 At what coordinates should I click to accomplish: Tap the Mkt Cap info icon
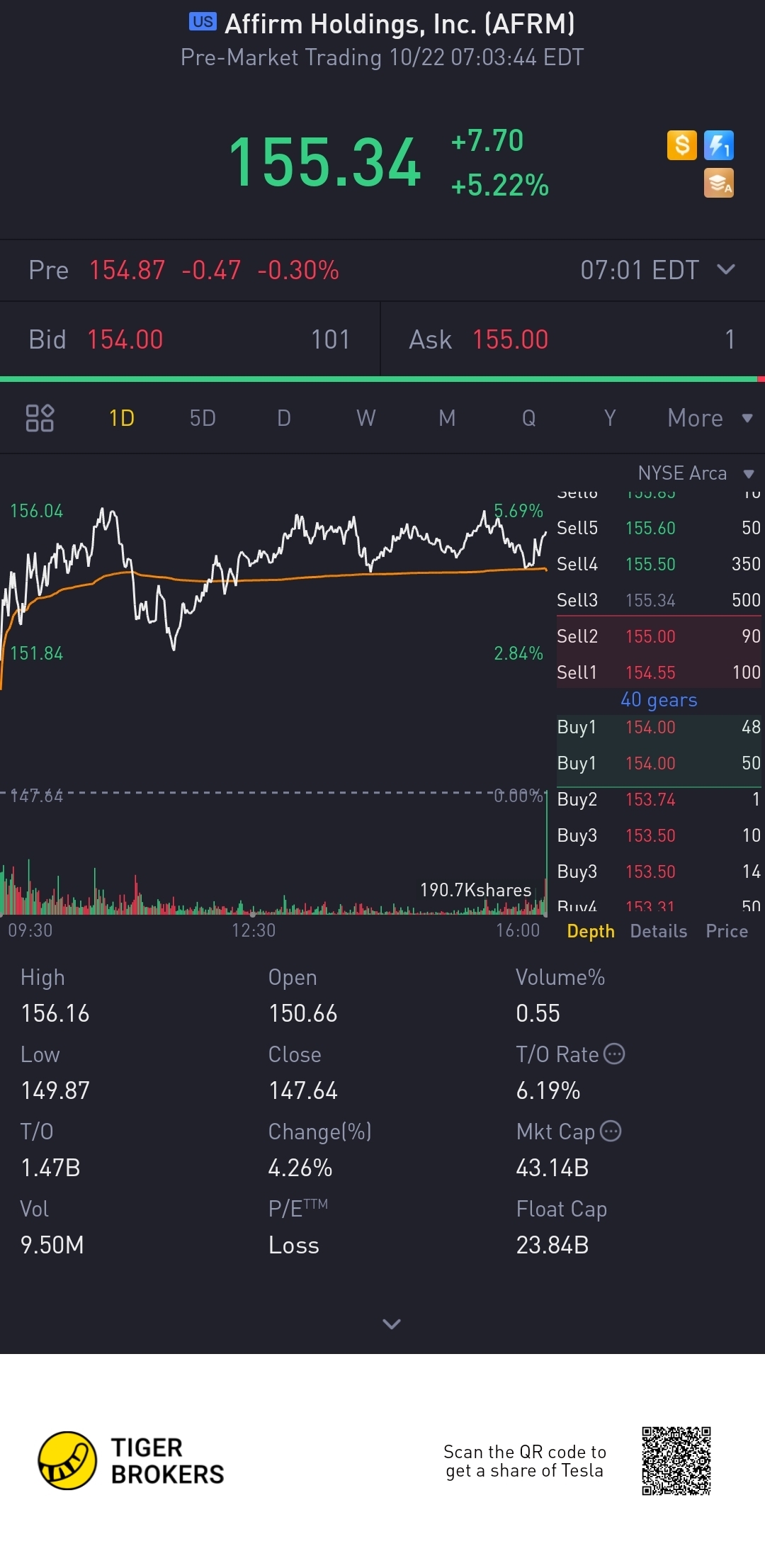[611, 1131]
